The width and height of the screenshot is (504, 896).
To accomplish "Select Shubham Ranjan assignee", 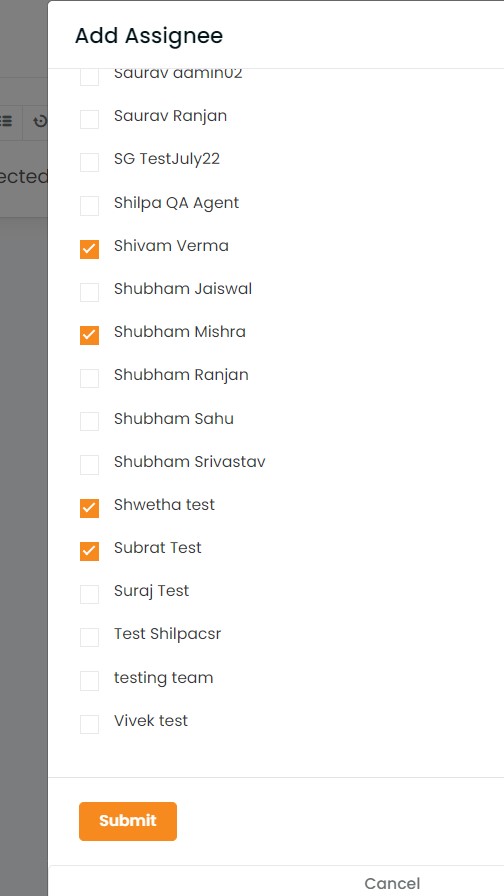I will point(89,378).
